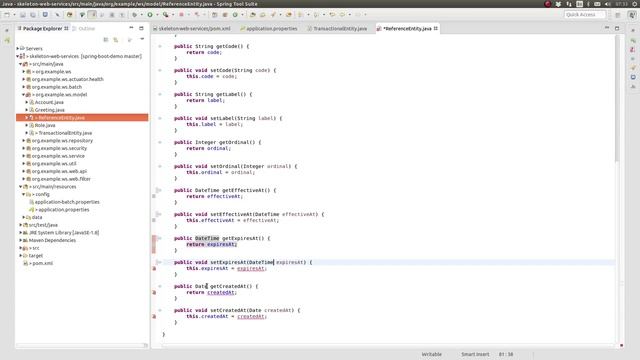The image size is (640, 360).
Task: Close the ReferenceEntity.java editor tab
Action: click(x=436, y=28)
